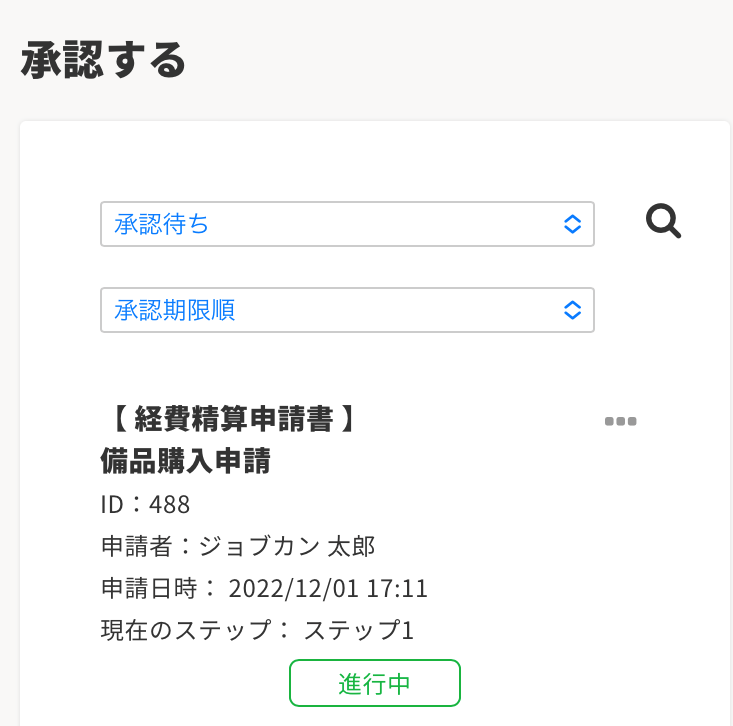
Task: Open the 承認期限順 sort dropdown
Action: point(347,310)
